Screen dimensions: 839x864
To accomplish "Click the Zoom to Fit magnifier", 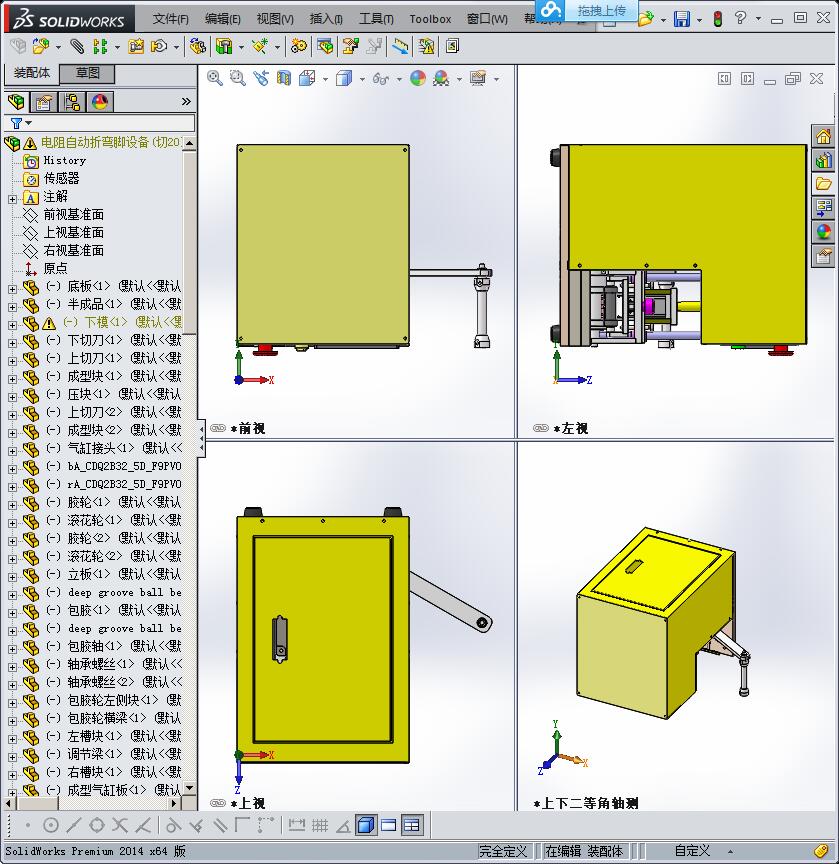I will click(x=215, y=78).
